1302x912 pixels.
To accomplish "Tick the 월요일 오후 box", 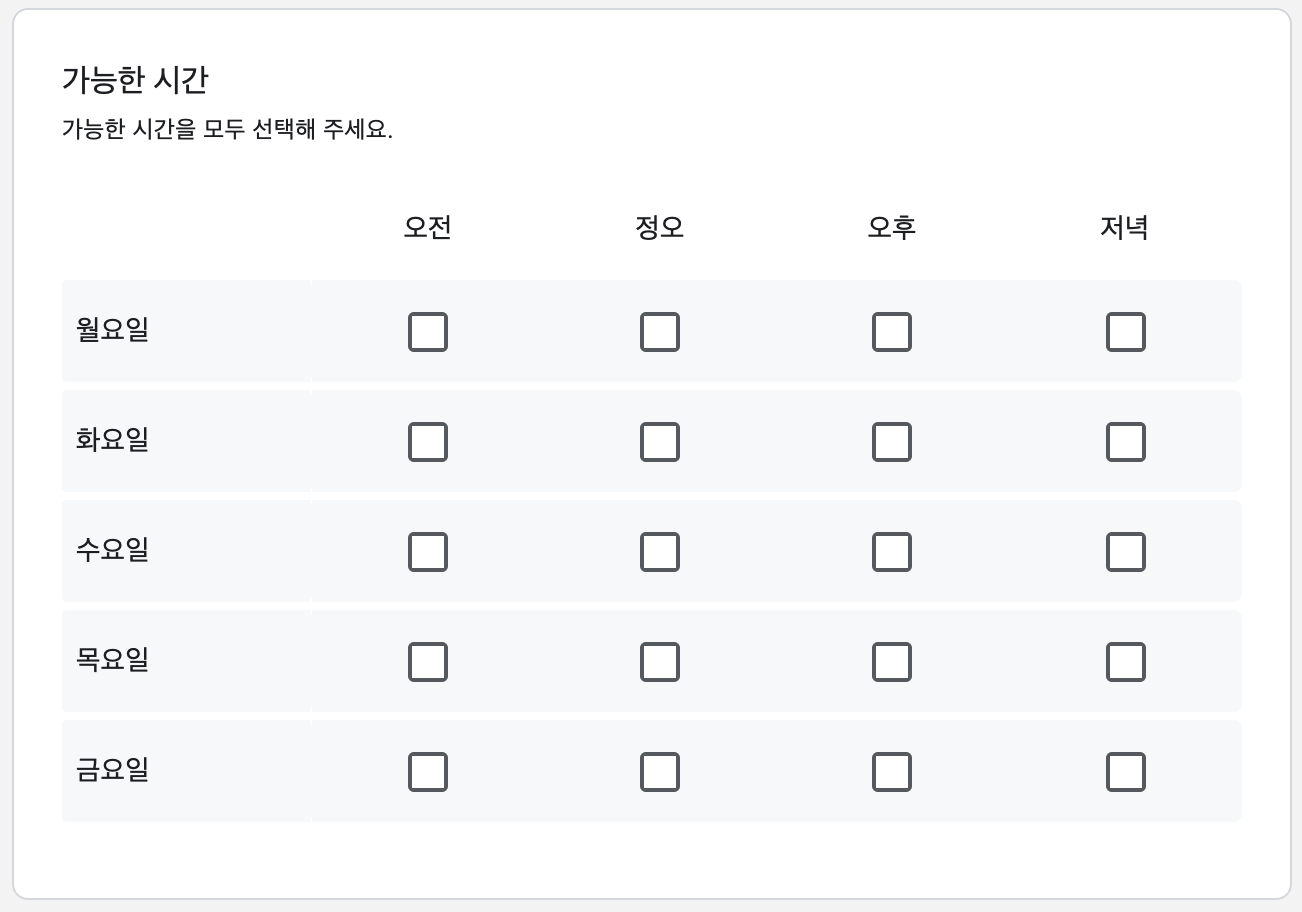I will coord(892,332).
